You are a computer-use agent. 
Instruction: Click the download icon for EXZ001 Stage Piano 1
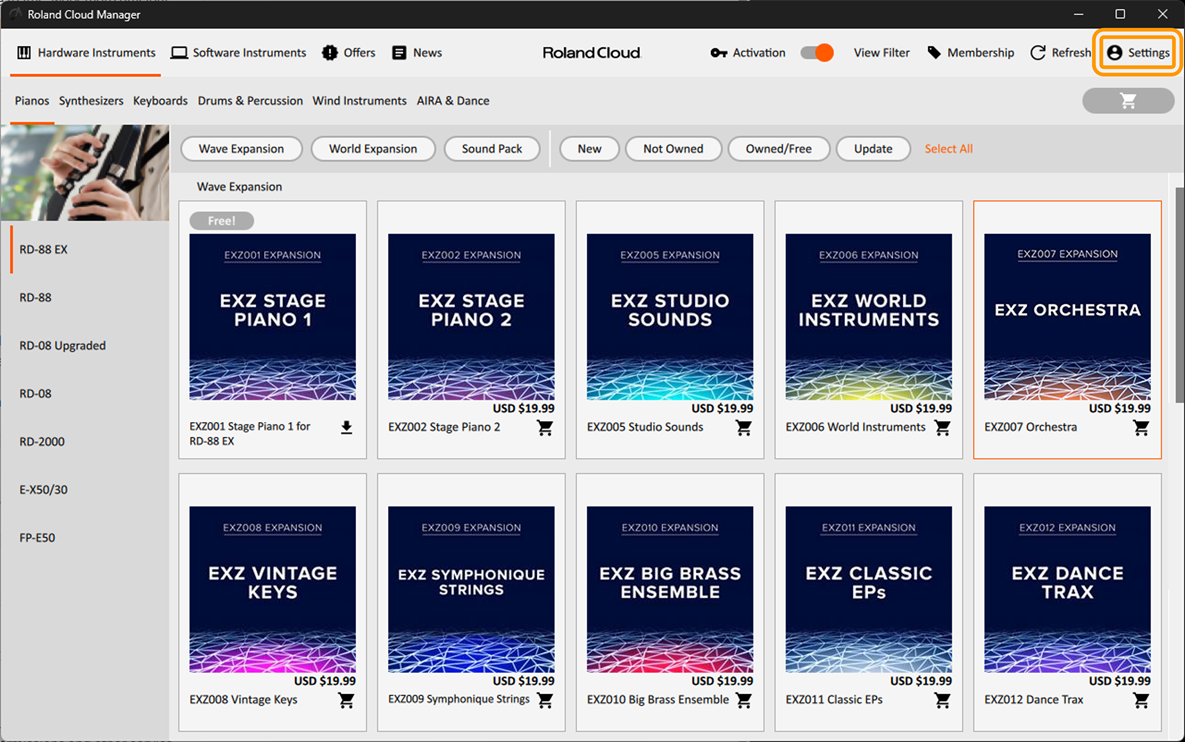pos(346,428)
